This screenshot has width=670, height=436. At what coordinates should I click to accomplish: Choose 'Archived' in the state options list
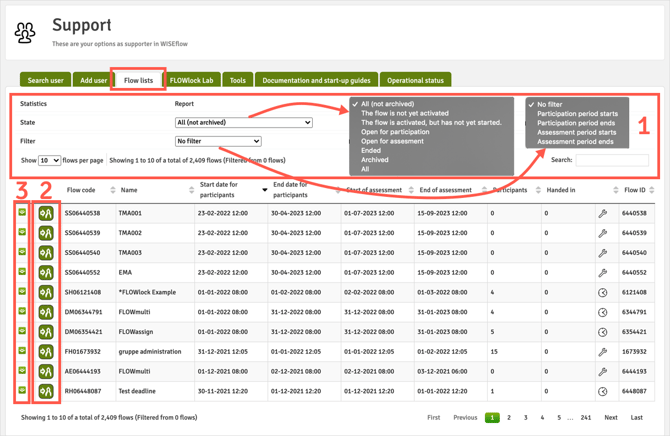click(x=375, y=160)
